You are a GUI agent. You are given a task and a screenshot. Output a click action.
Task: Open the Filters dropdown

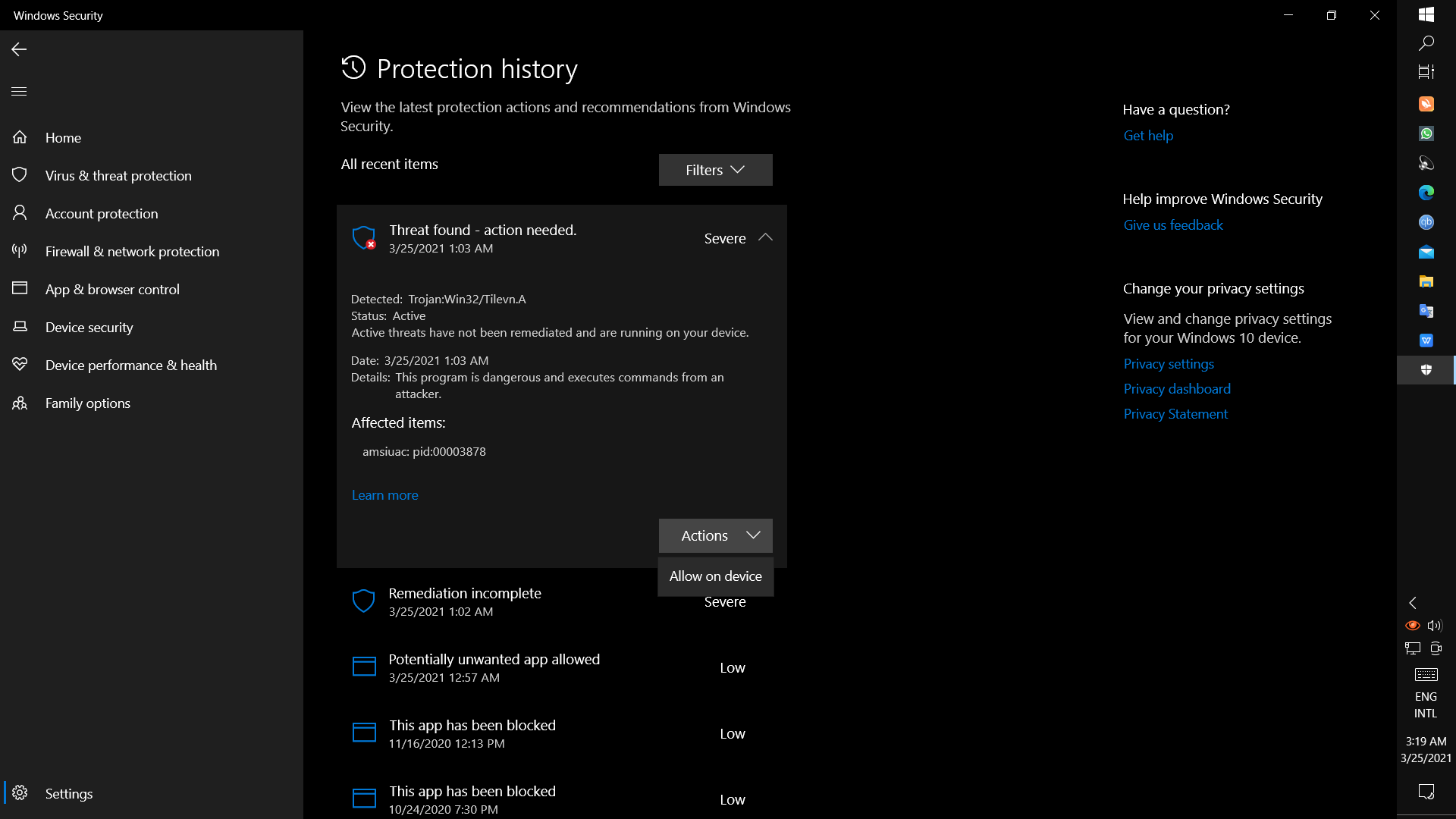(x=715, y=170)
